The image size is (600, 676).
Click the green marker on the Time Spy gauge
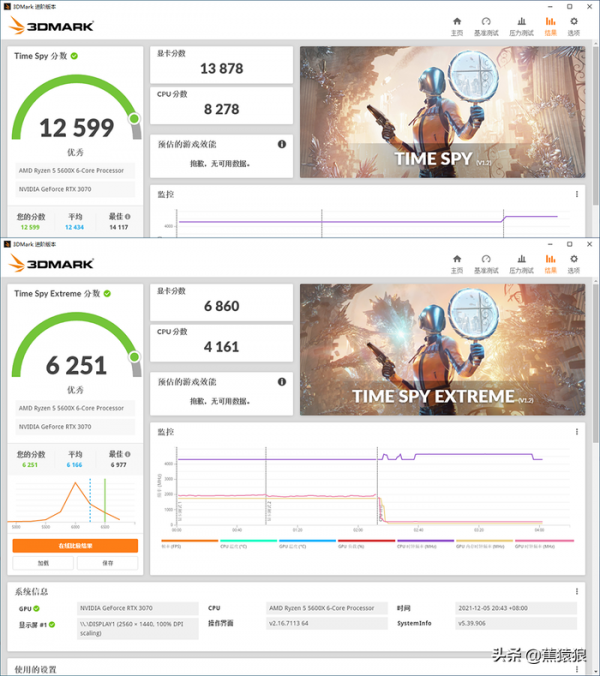point(134,119)
